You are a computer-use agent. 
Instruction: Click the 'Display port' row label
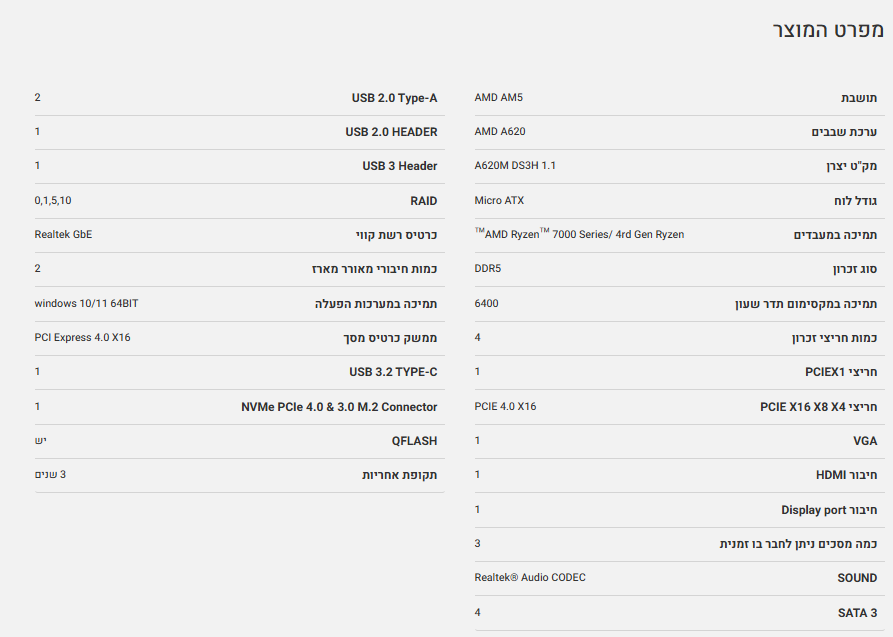tap(829, 510)
